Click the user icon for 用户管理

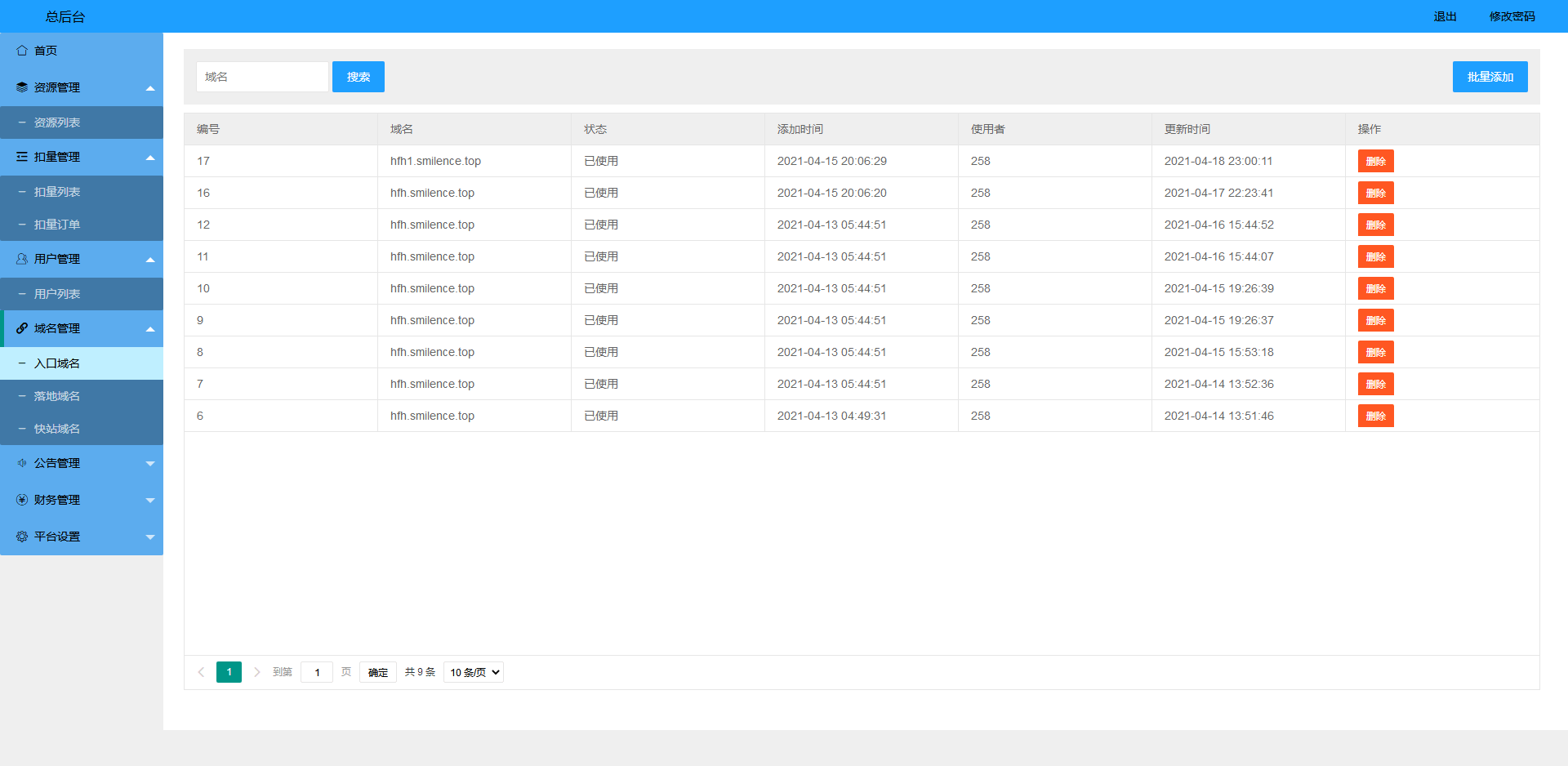point(22,259)
